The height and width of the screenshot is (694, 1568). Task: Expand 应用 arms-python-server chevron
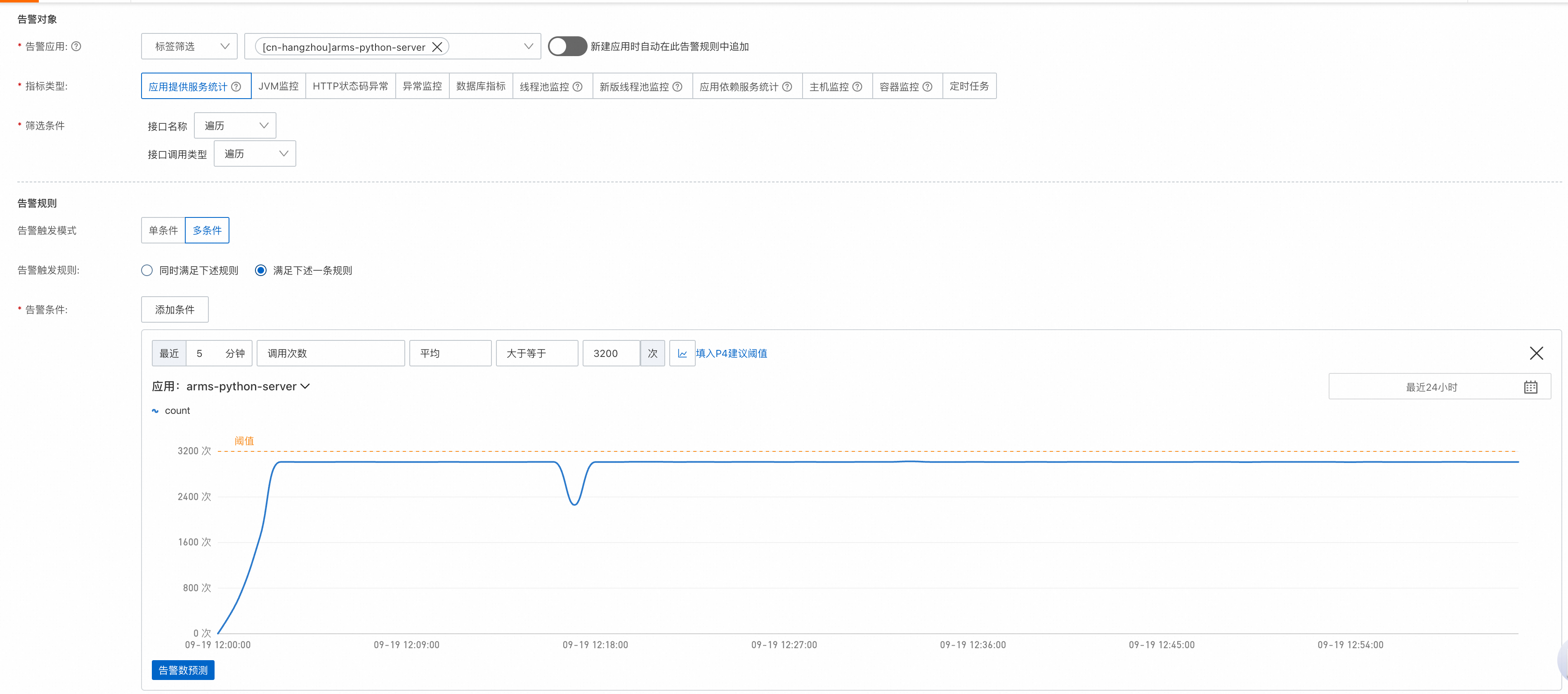tap(306, 387)
